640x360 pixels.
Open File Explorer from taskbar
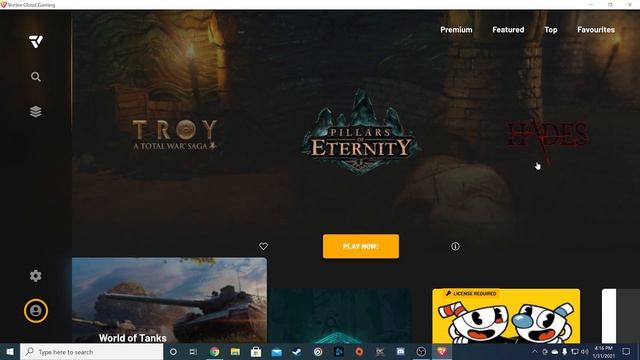(x=235, y=352)
